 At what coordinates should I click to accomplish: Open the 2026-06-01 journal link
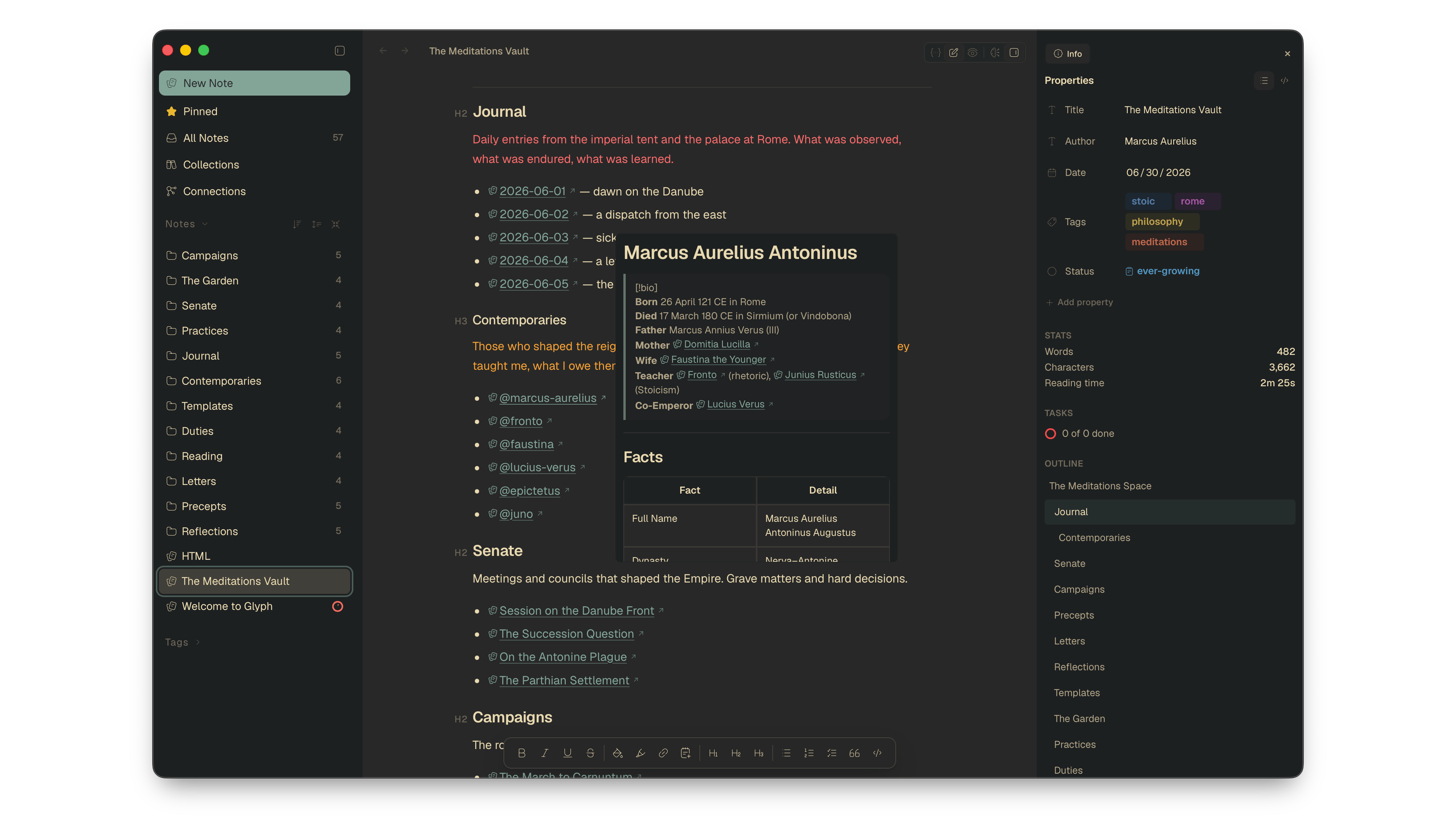tap(533, 191)
